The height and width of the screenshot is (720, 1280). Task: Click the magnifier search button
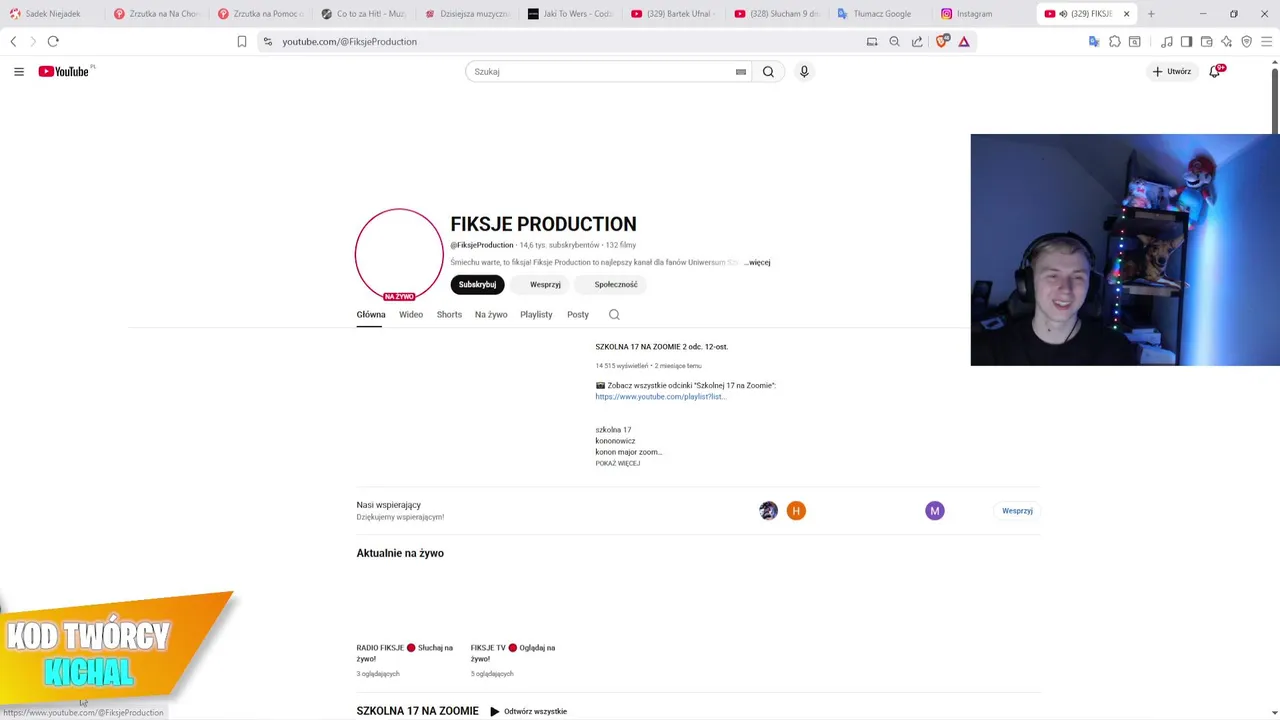click(768, 72)
